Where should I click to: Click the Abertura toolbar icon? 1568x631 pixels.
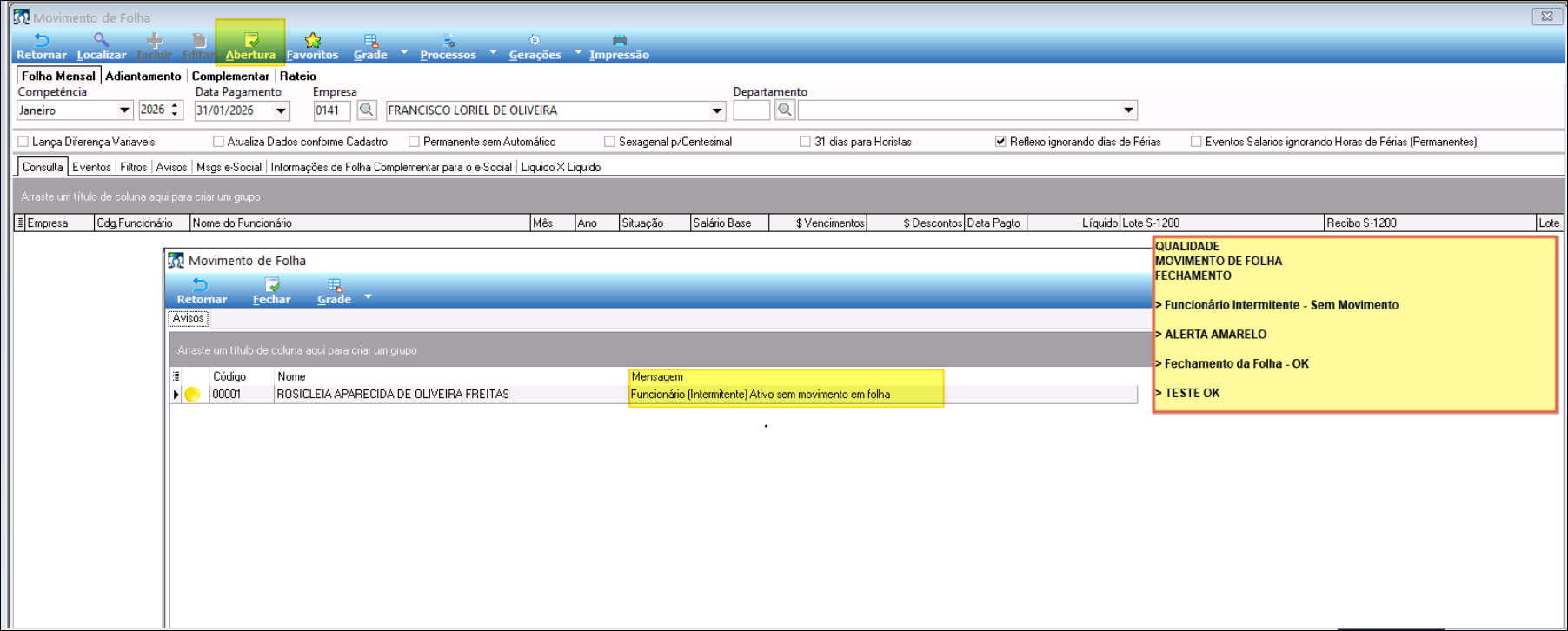[250, 41]
